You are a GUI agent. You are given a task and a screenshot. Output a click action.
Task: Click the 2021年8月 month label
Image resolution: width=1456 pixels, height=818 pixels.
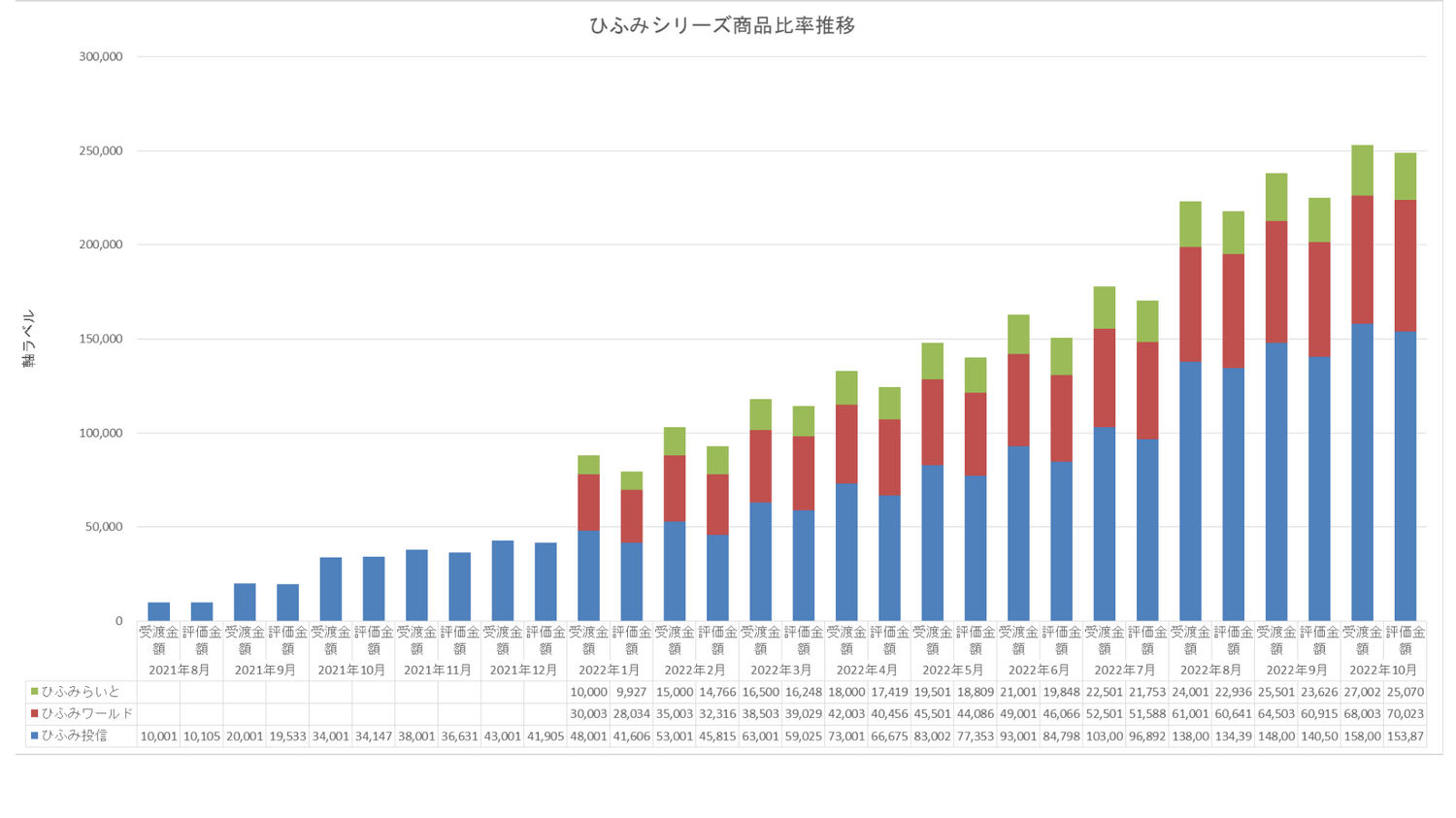180,671
